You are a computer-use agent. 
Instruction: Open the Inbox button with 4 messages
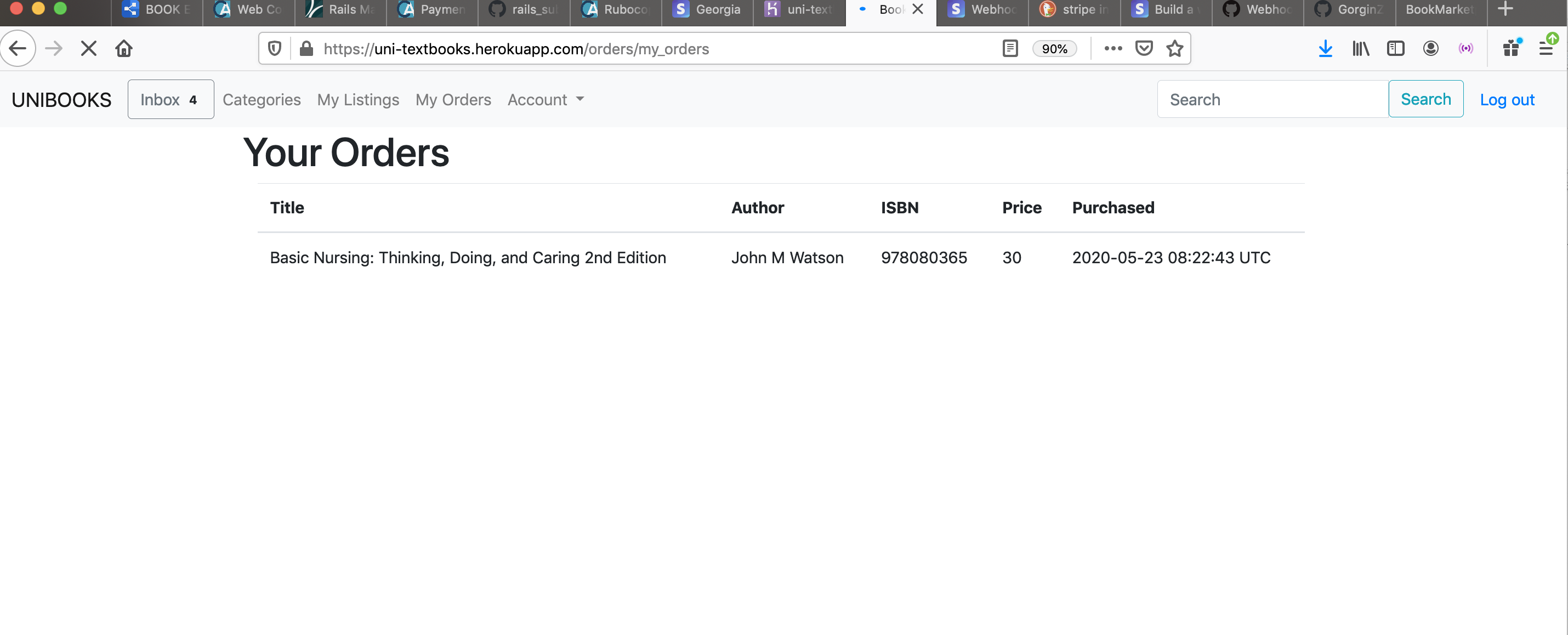[171, 99]
